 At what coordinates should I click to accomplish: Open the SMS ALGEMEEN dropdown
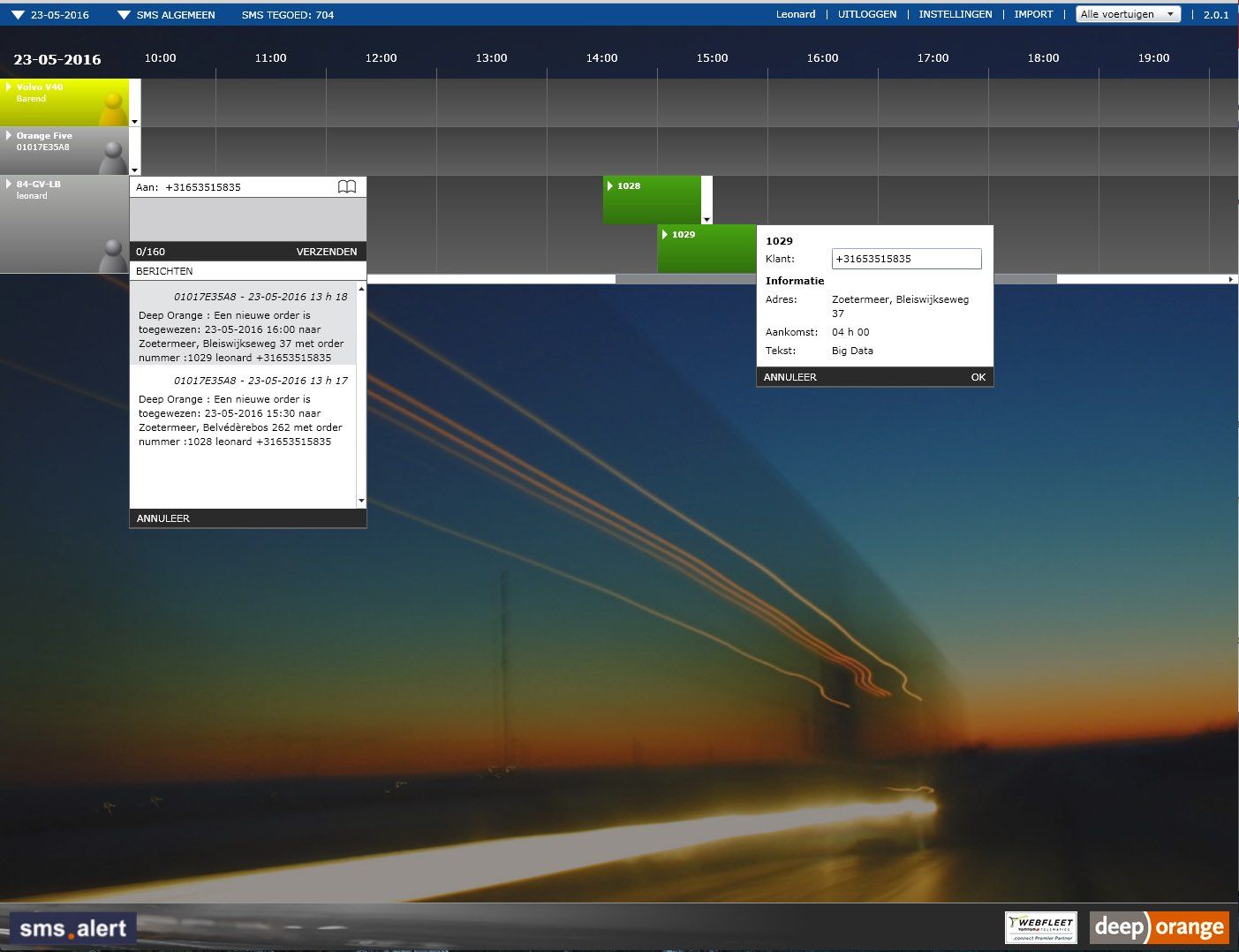pos(123,14)
